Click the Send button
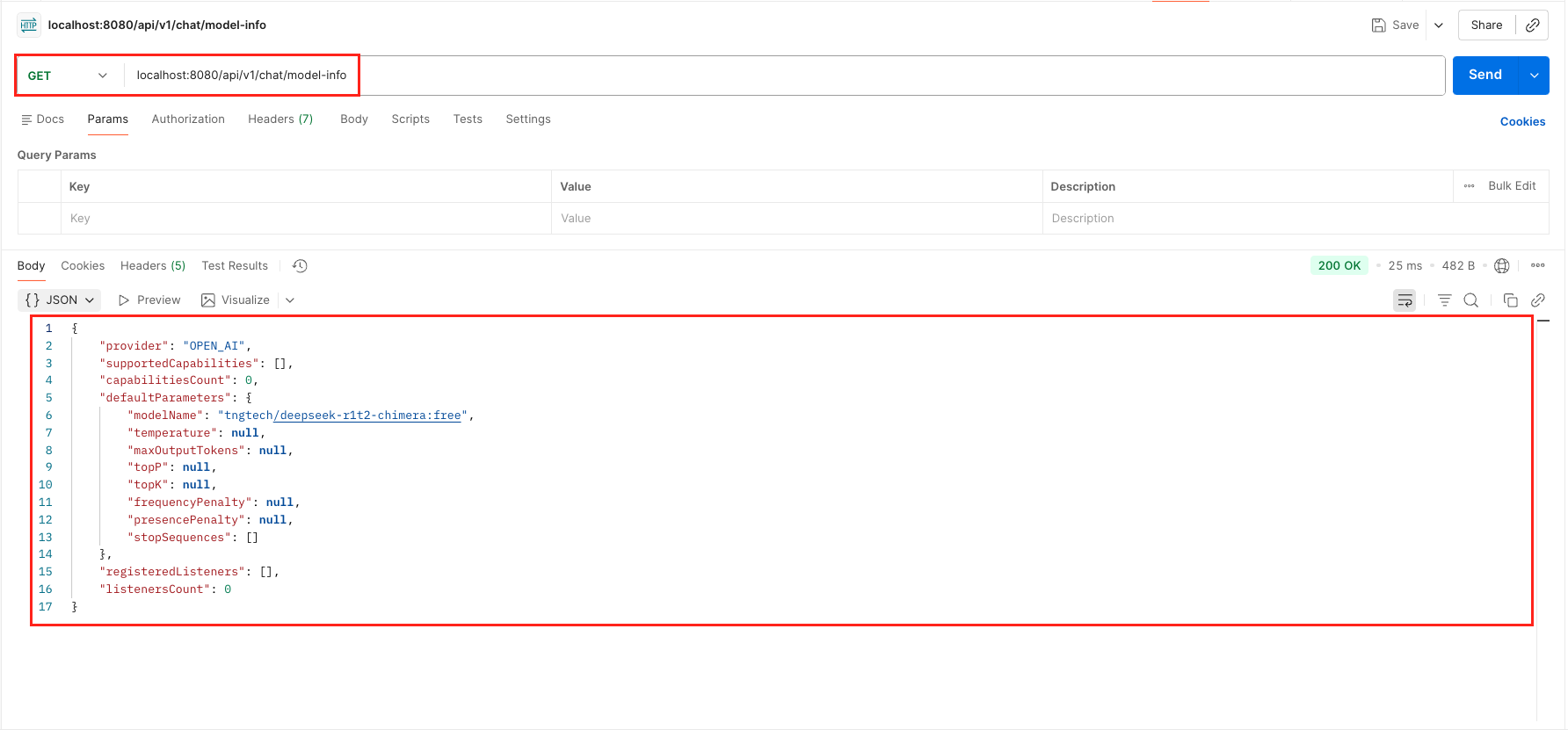 coord(1485,76)
